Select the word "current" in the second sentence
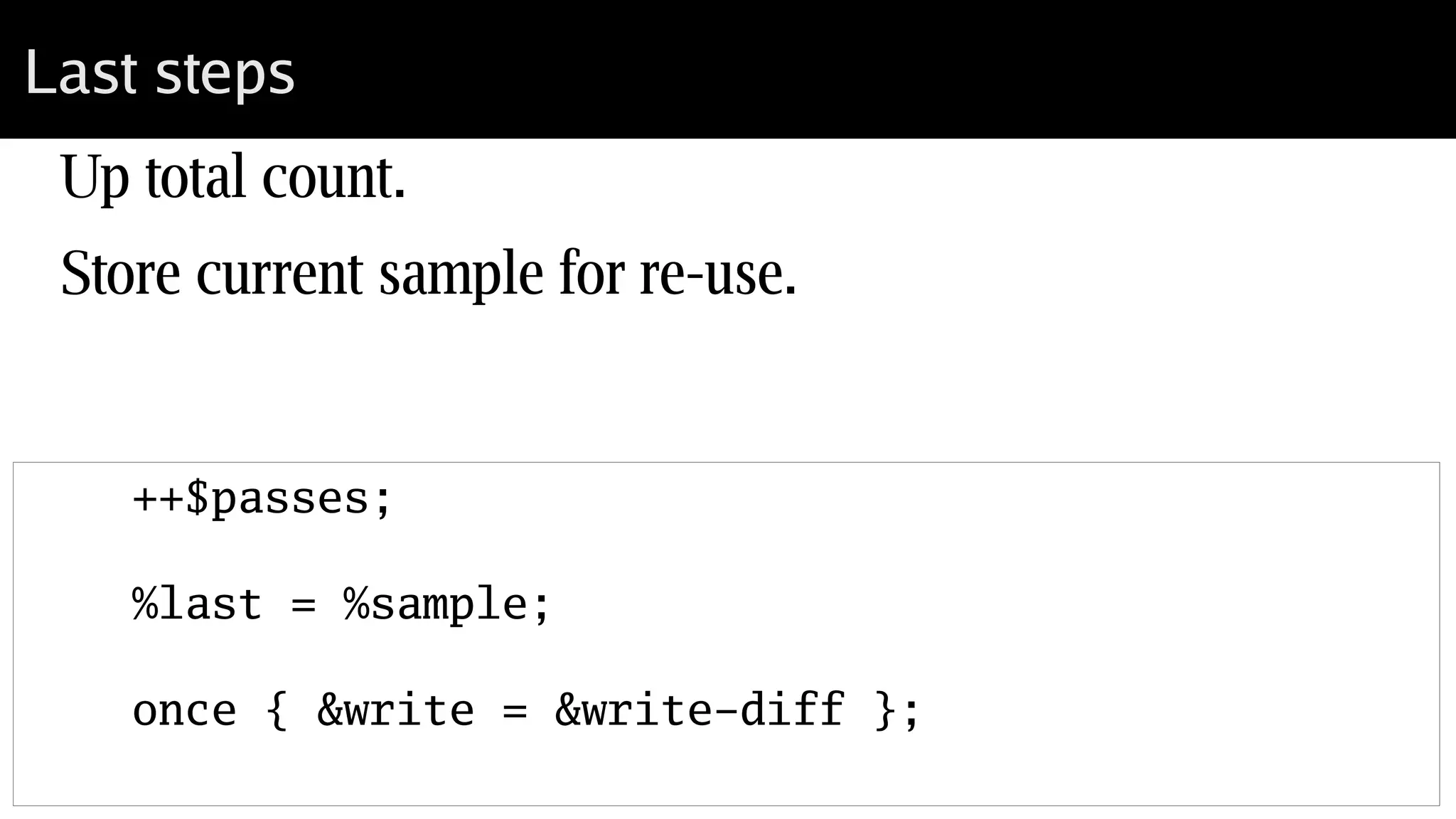The height and width of the screenshot is (819, 1456). tap(279, 274)
